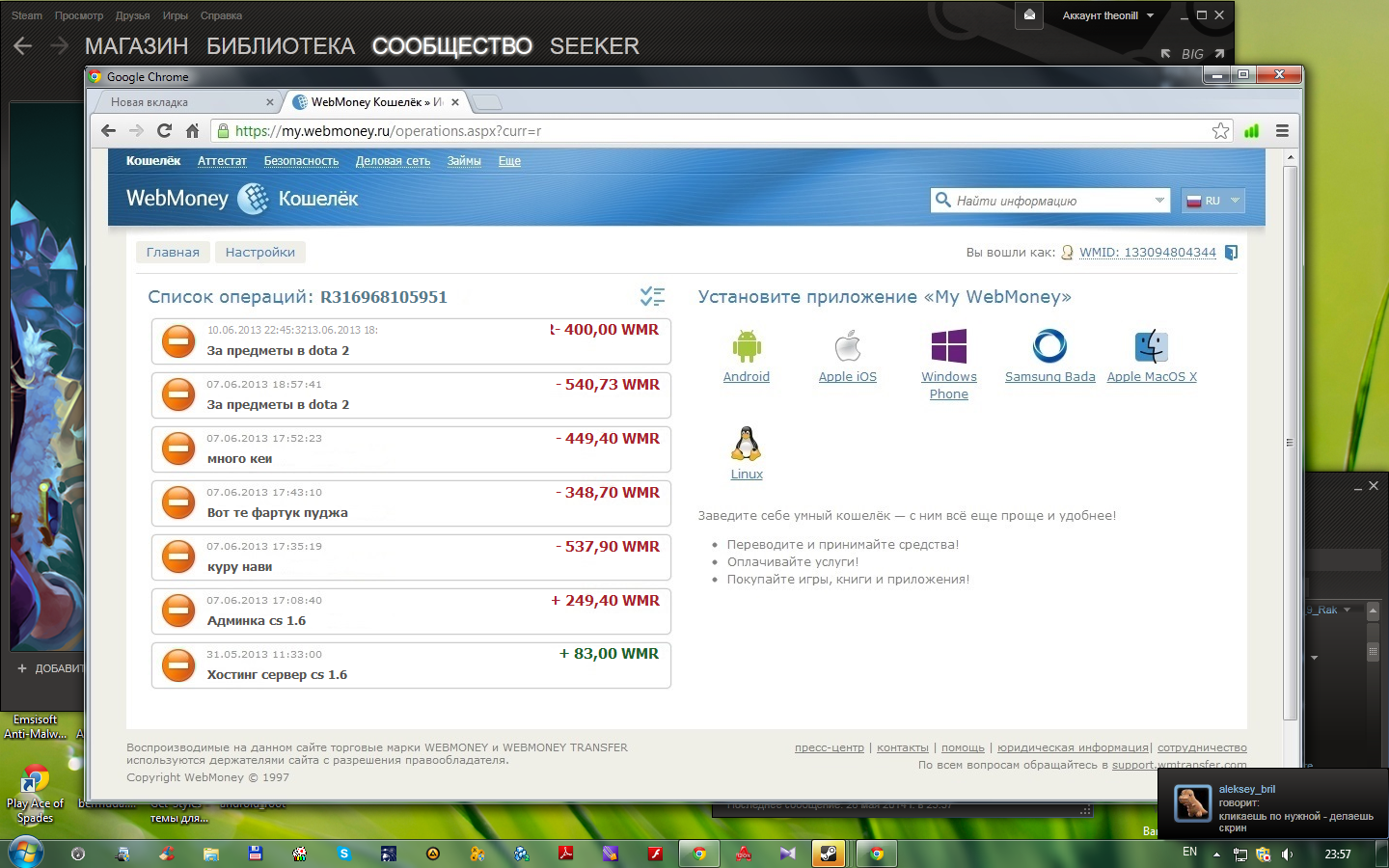Image resolution: width=1389 pixels, height=868 pixels.
Task: Select the 'куру нави' operation
Action: pos(411,556)
